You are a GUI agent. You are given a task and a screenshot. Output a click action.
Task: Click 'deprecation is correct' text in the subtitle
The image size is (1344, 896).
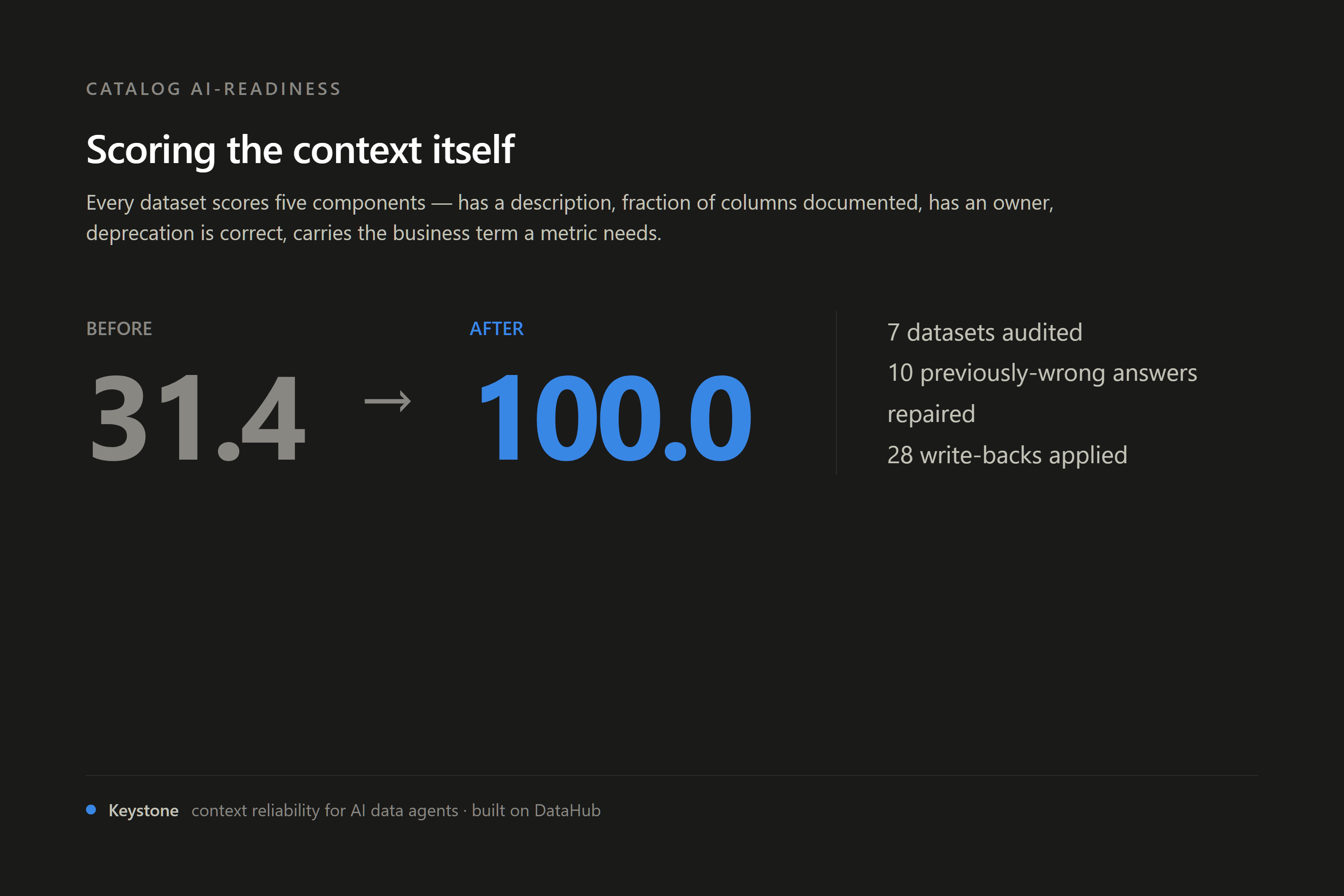185,233
